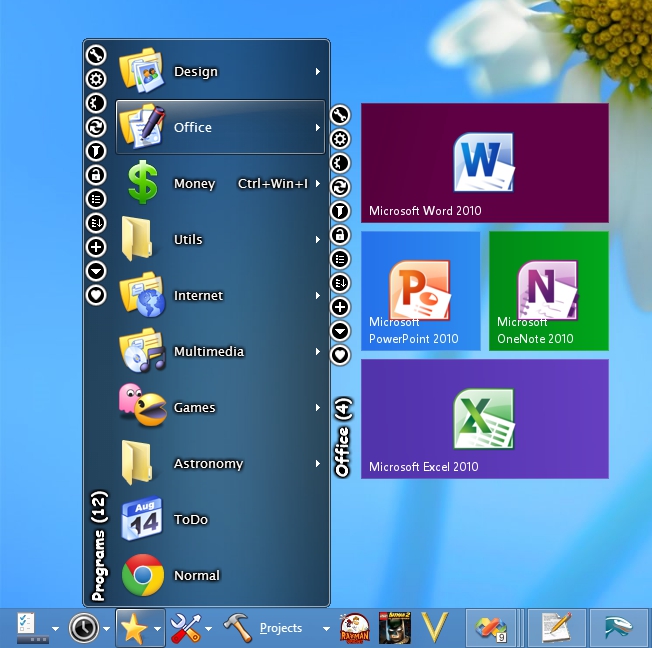Open the Microsoft Excel 2010 tile
This screenshot has height=648, width=652.
coord(484,419)
